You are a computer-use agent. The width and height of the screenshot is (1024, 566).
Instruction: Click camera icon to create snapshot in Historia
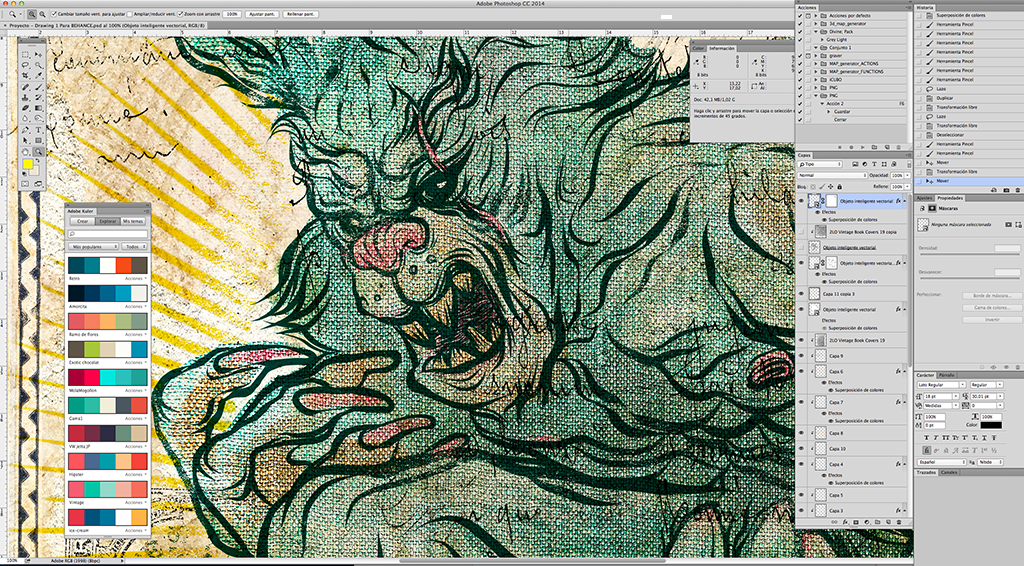(x=1006, y=190)
